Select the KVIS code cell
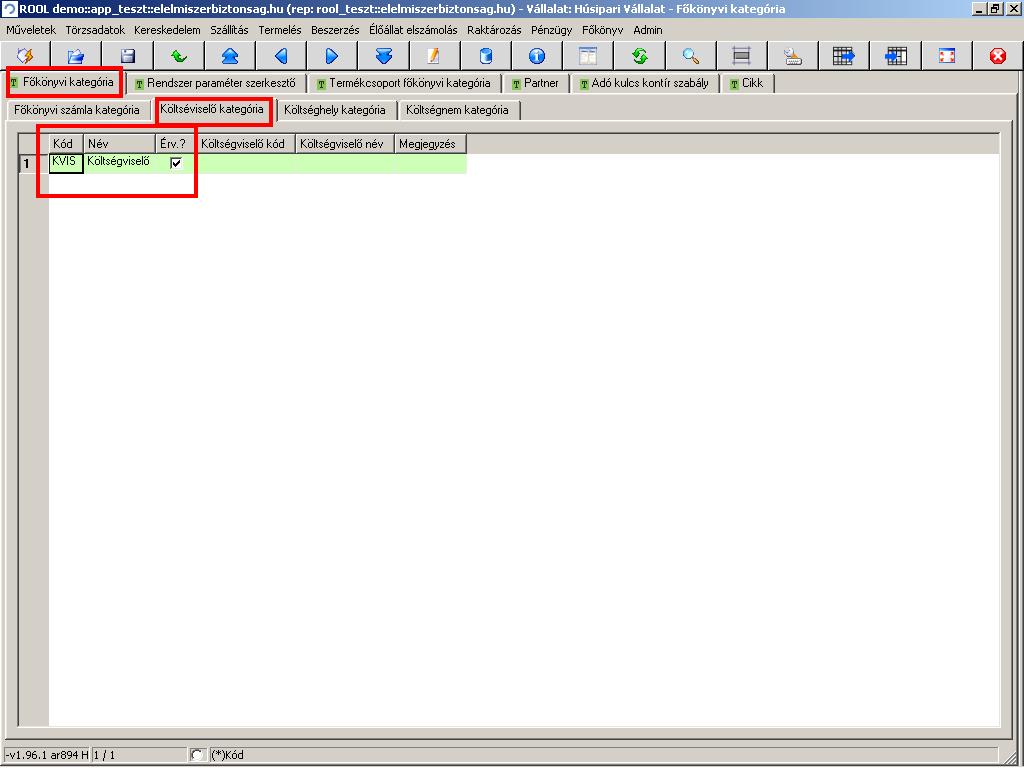Screen dimensions: 1024x768 pos(66,163)
